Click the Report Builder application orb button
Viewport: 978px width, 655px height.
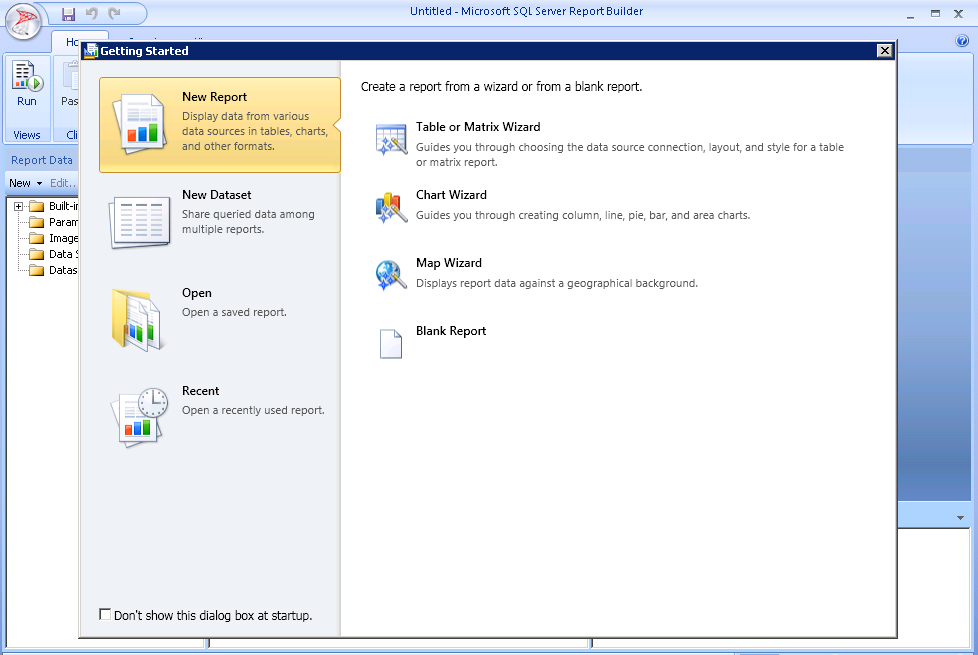[x=23, y=21]
